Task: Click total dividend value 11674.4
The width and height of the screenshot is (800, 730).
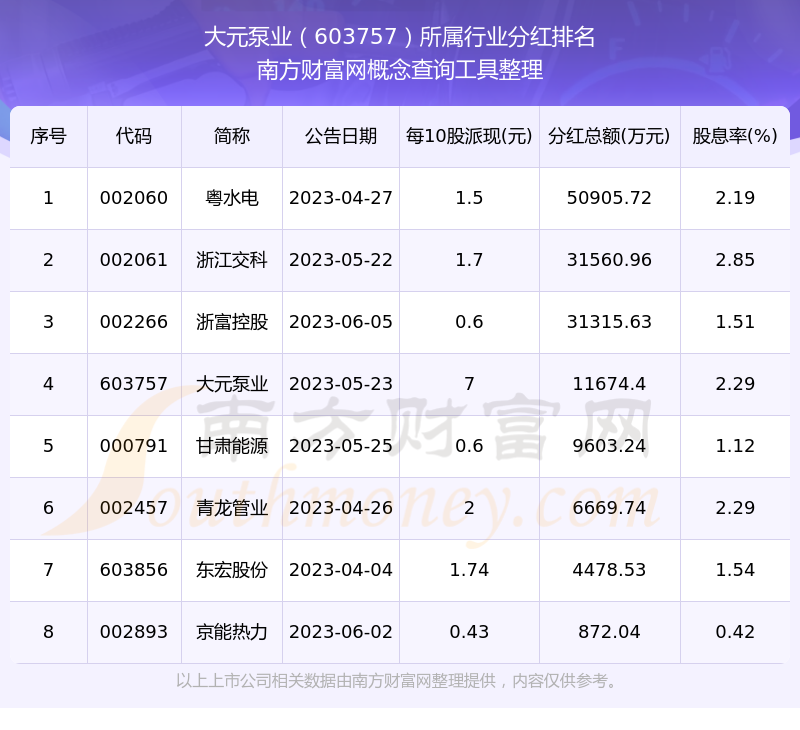Action: [609, 384]
